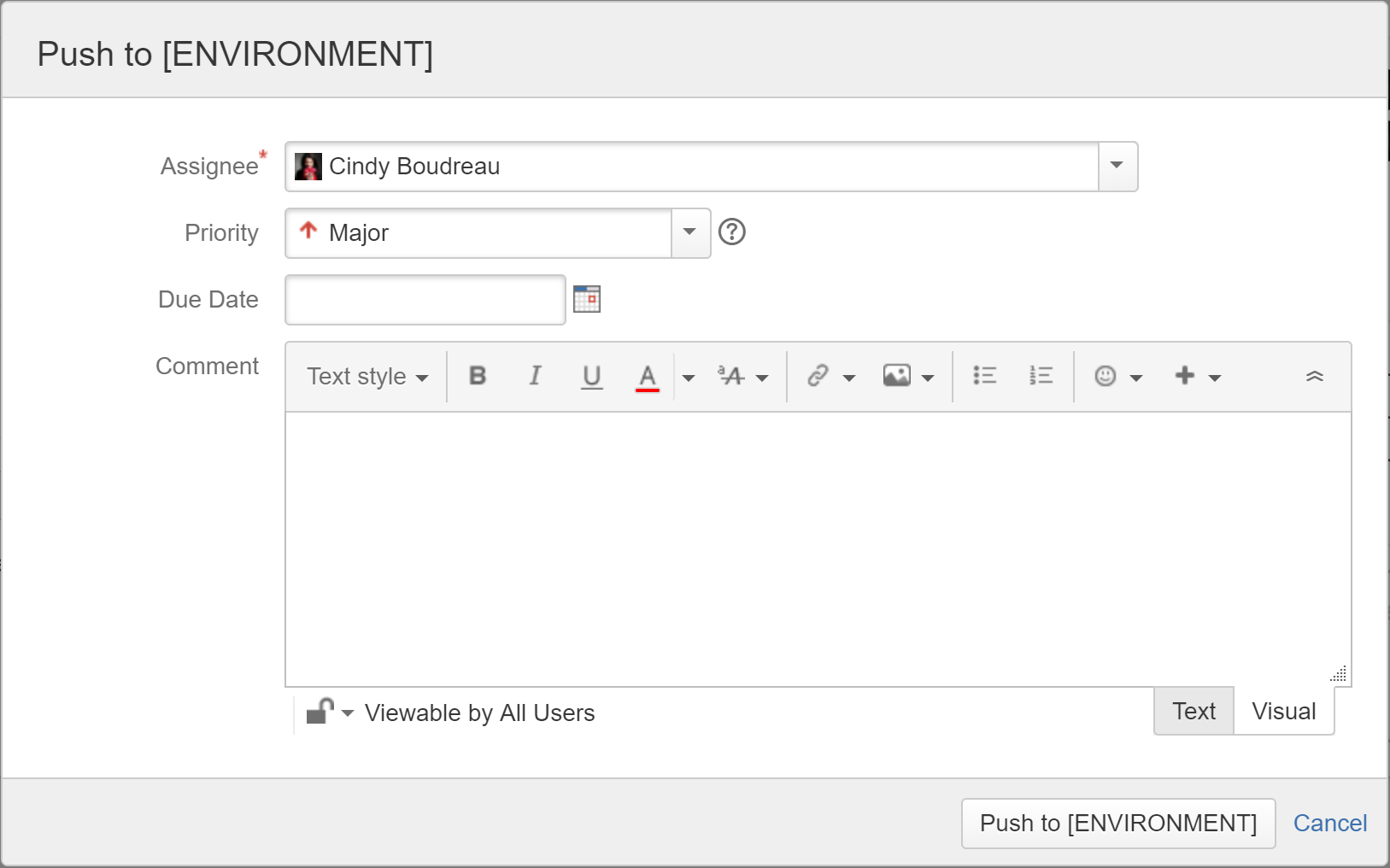Open the emoticon picker
The image size is (1390, 868).
point(1118,376)
